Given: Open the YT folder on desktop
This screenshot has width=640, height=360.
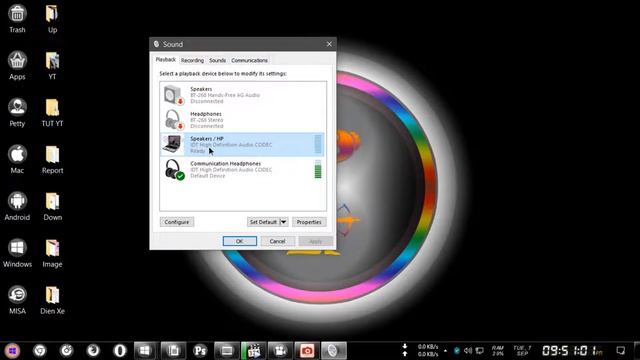Looking at the screenshot, I should pyautogui.click(x=52, y=65).
